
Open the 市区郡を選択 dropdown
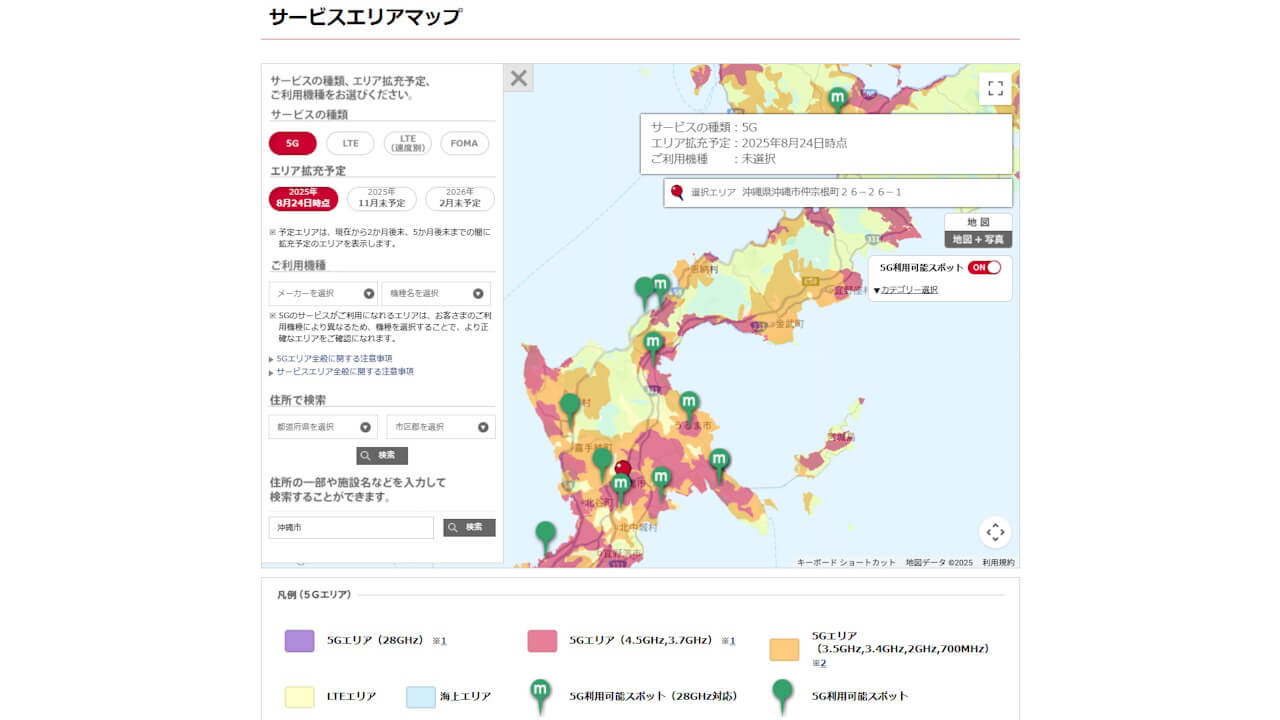[441, 427]
